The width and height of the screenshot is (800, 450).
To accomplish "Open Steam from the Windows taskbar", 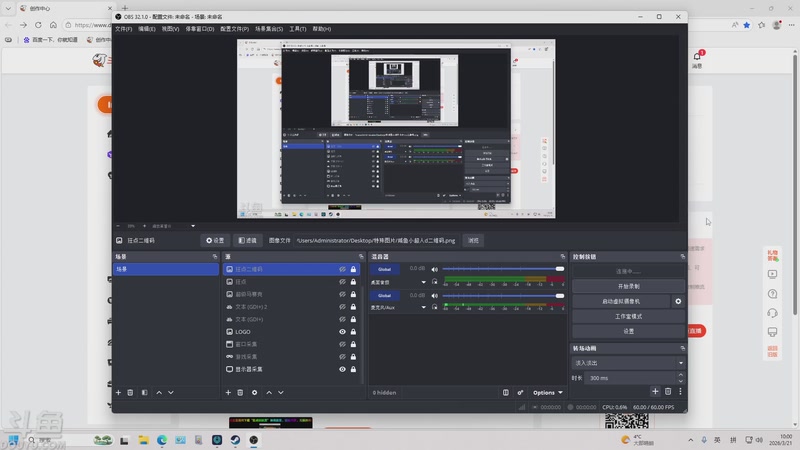I will point(235,440).
